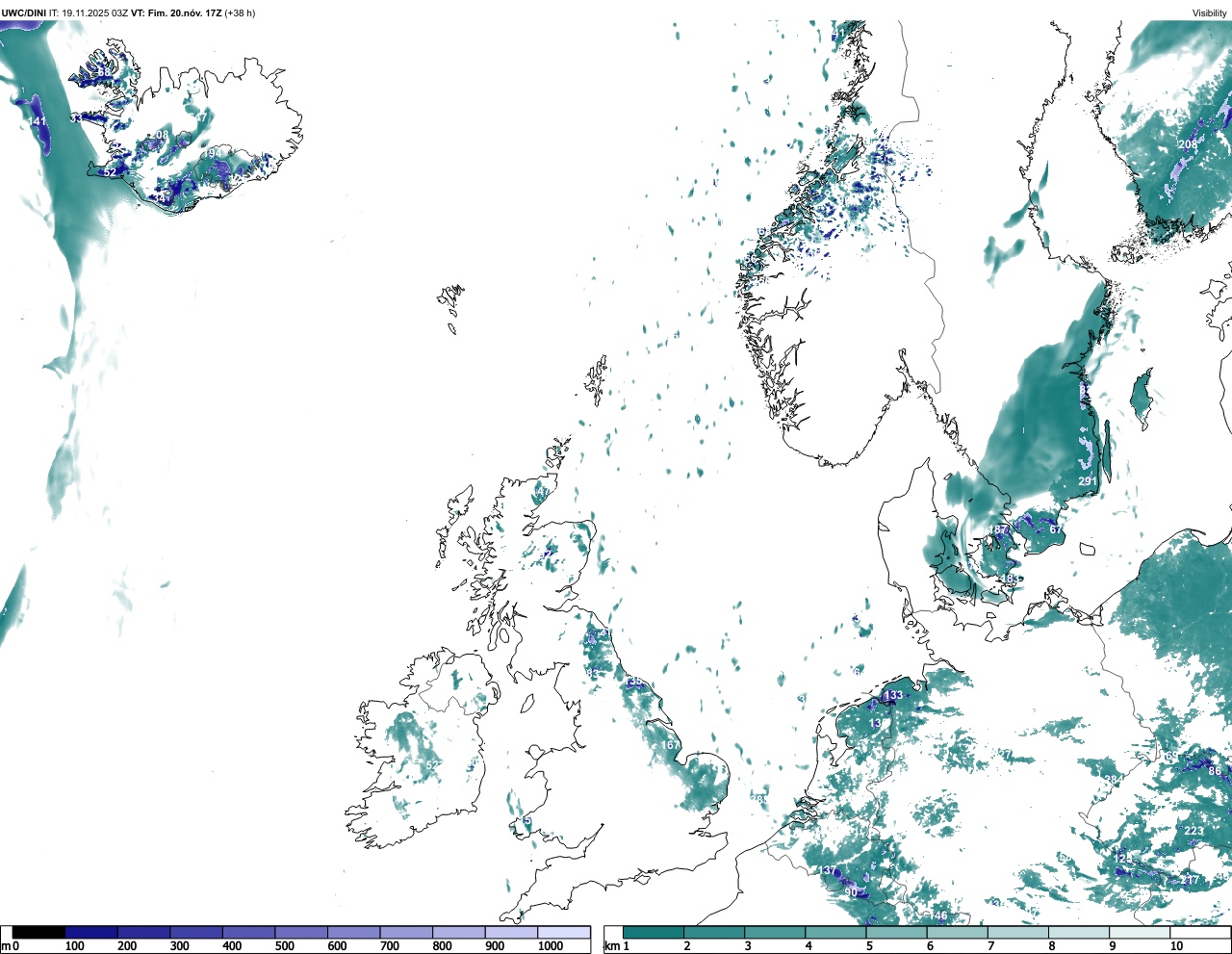Click the 'Visibility' title label
This screenshot has height=954, width=1232.
coord(1210,13)
